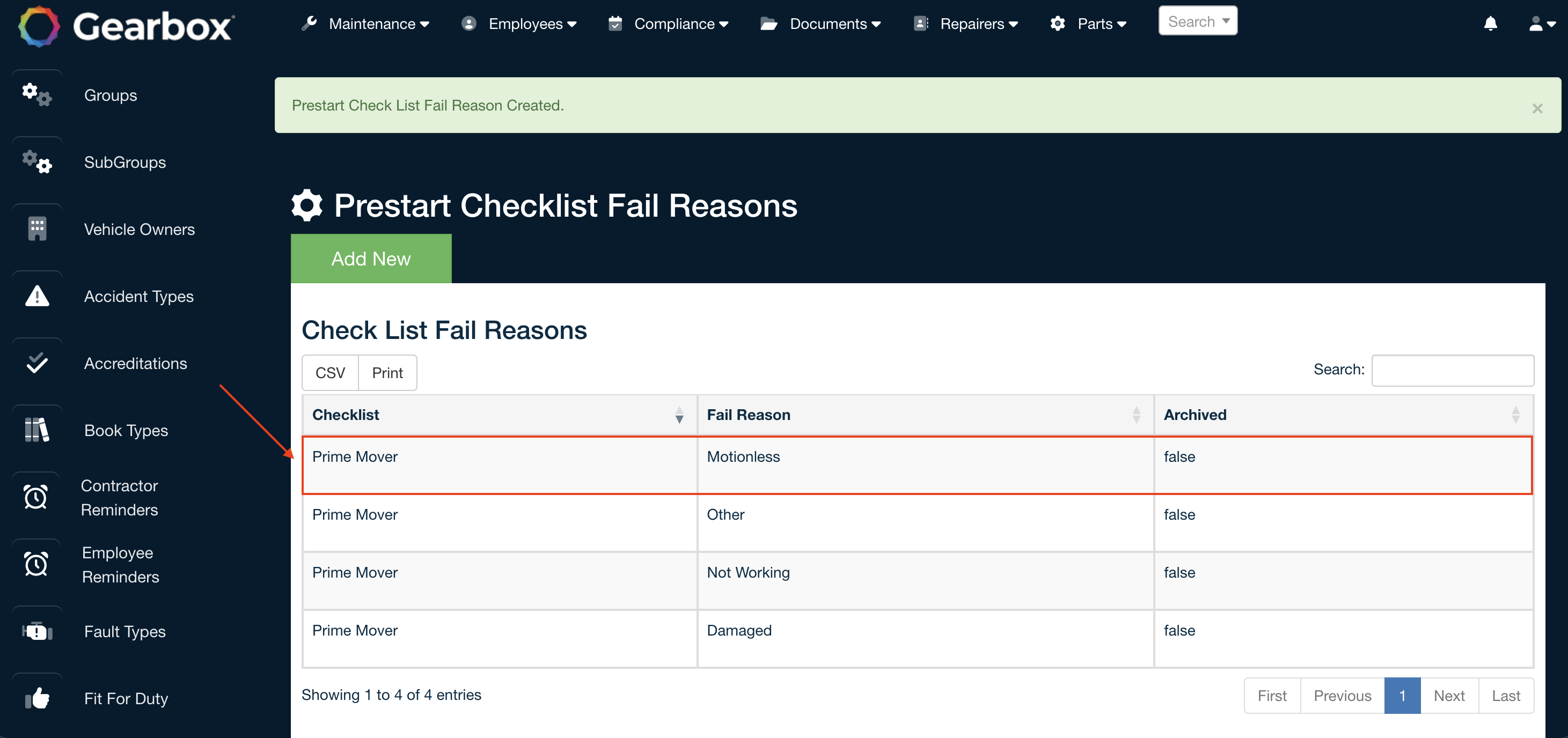Open the top Search dropdown box
The height and width of the screenshot is (738, 1568).
click(x=1197, y=21)
